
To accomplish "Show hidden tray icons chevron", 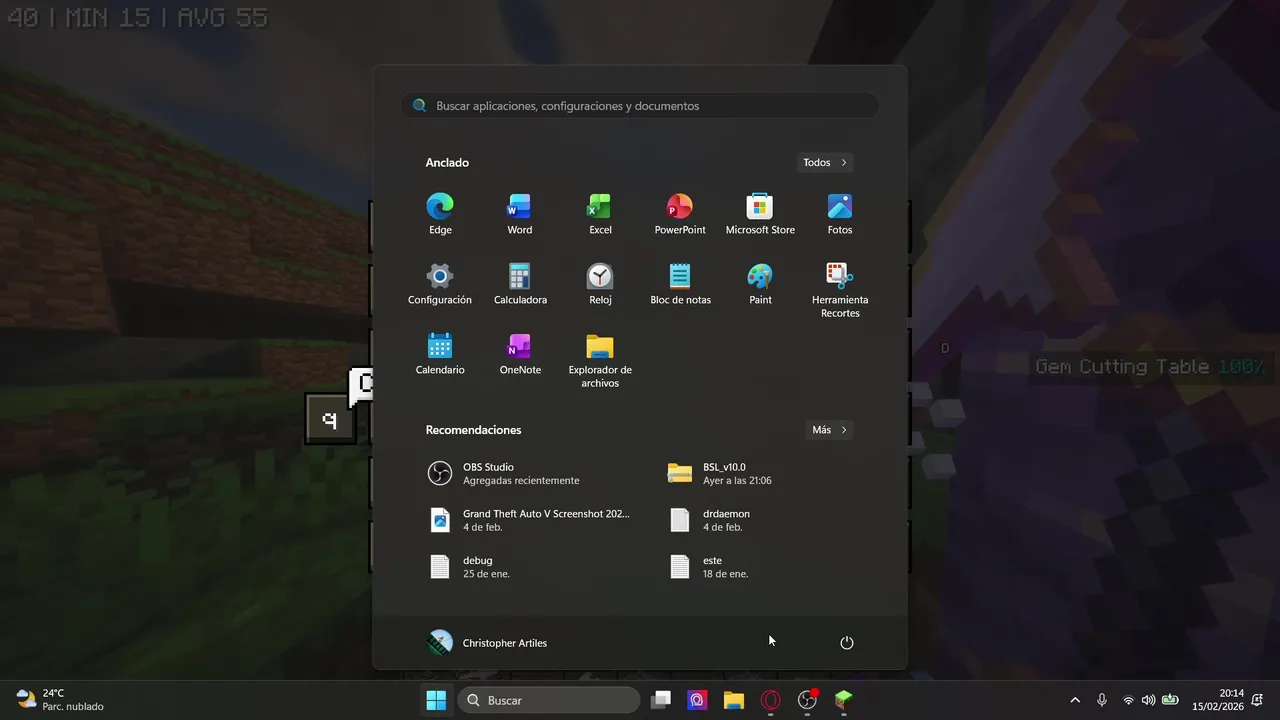I will (1075, 700).
